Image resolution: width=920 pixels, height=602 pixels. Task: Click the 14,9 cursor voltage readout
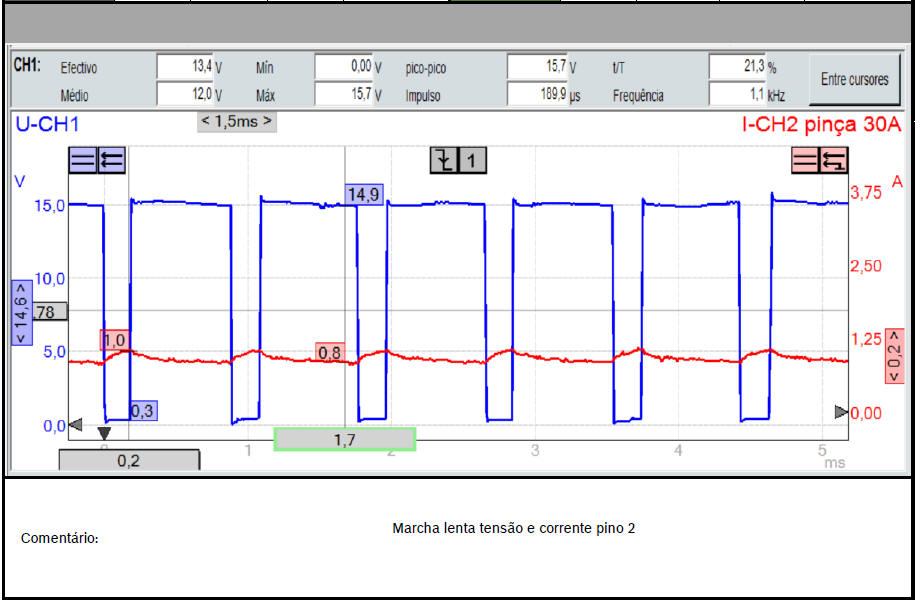click(365, 194)
